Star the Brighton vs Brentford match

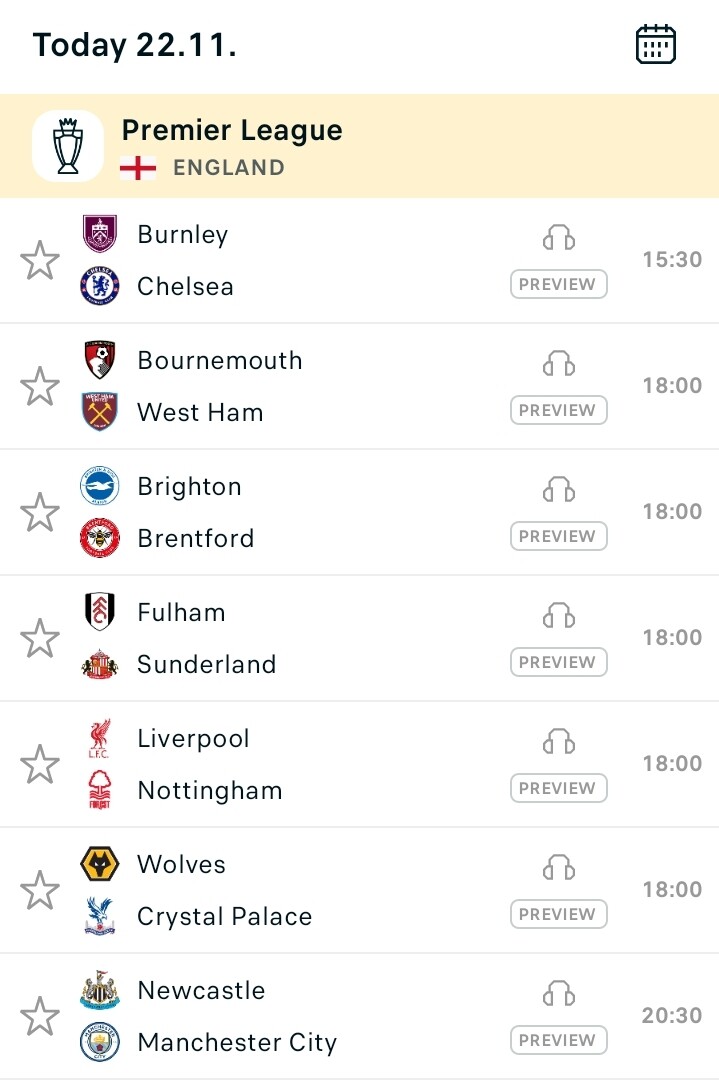click(40, 512)
